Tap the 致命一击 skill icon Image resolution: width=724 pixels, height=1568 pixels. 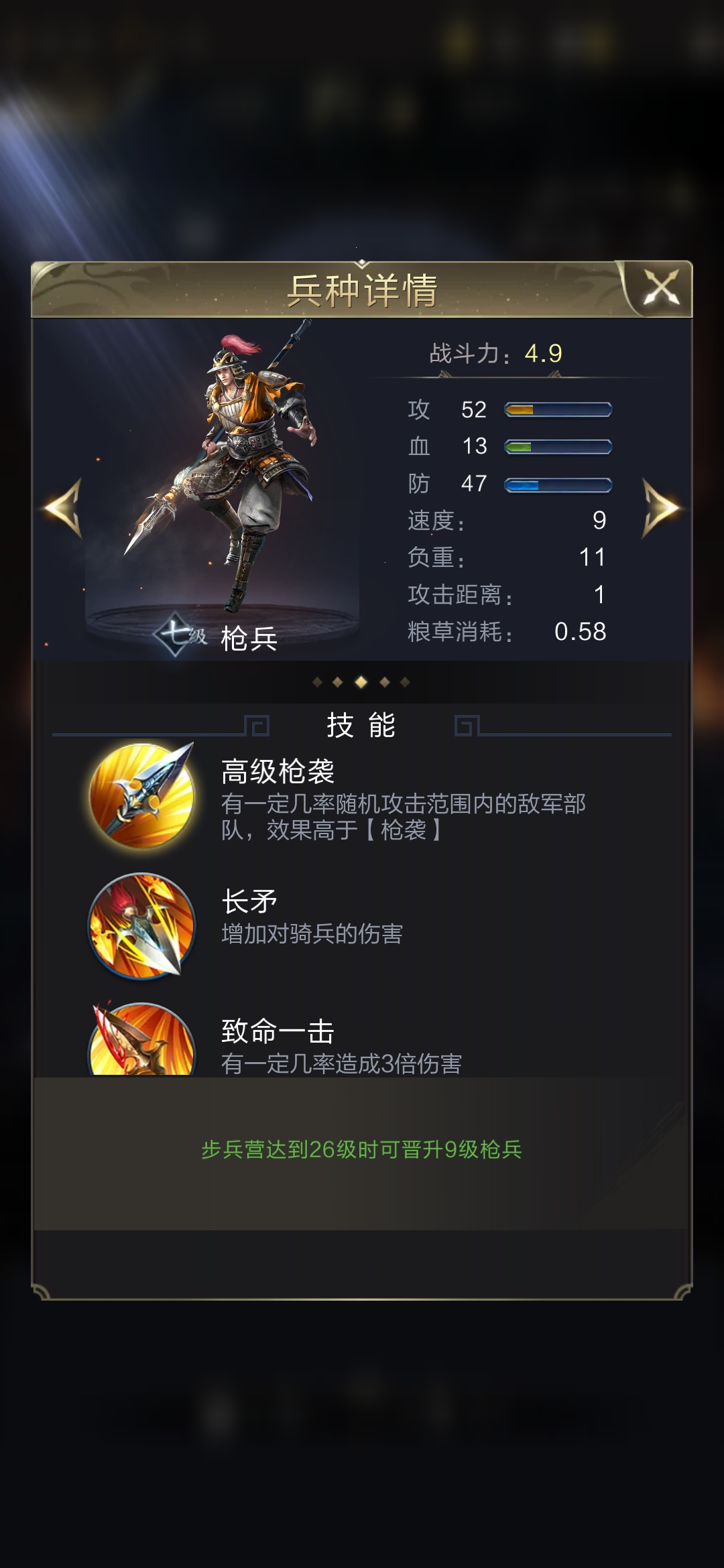point(142,1039)
